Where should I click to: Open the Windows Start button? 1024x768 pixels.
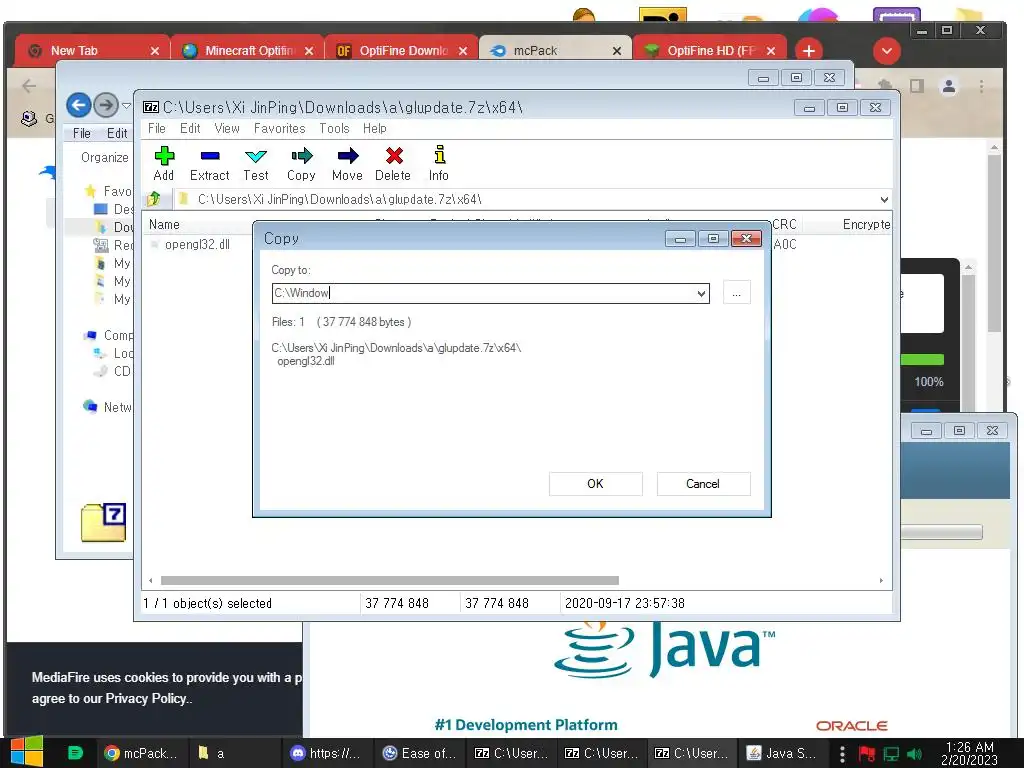26,752
